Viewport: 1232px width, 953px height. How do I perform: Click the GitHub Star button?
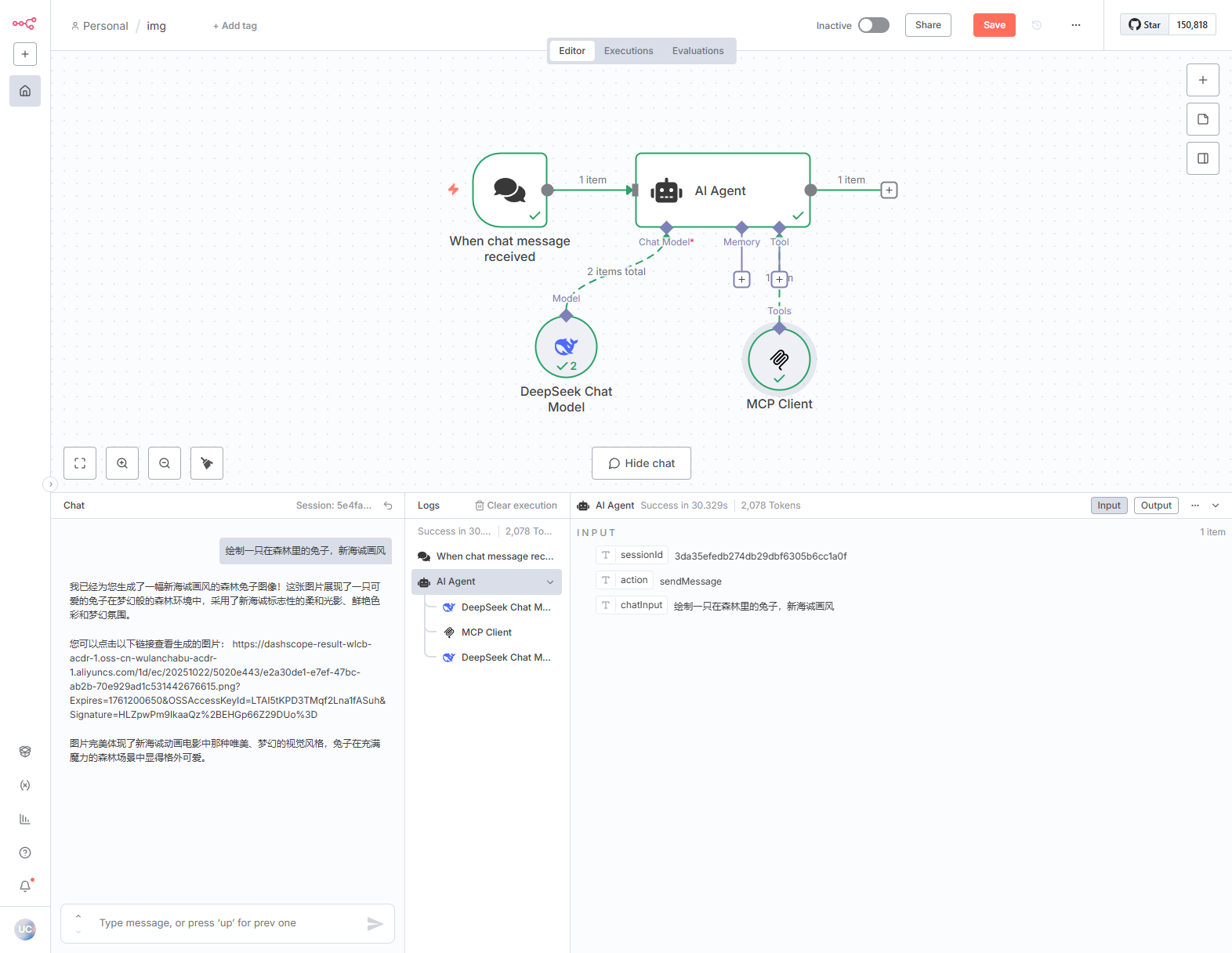(1144, 25)
